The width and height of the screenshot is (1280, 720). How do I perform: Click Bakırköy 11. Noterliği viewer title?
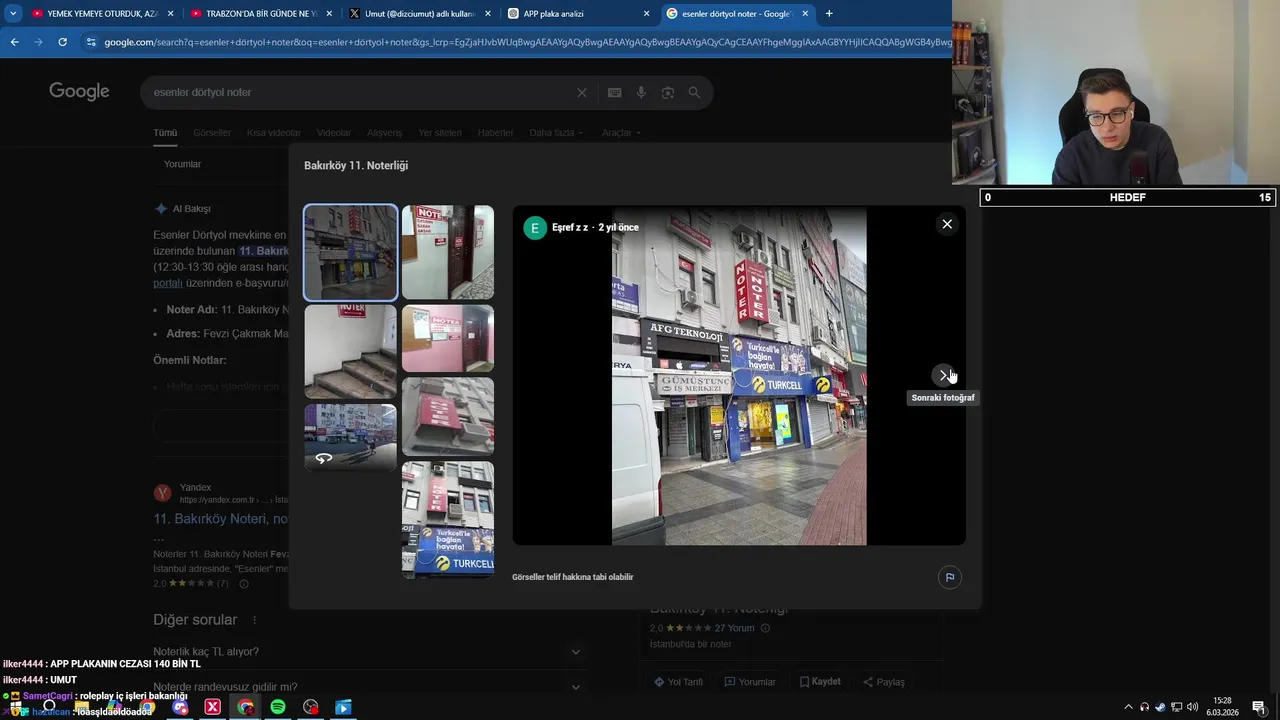coord(356,166)
